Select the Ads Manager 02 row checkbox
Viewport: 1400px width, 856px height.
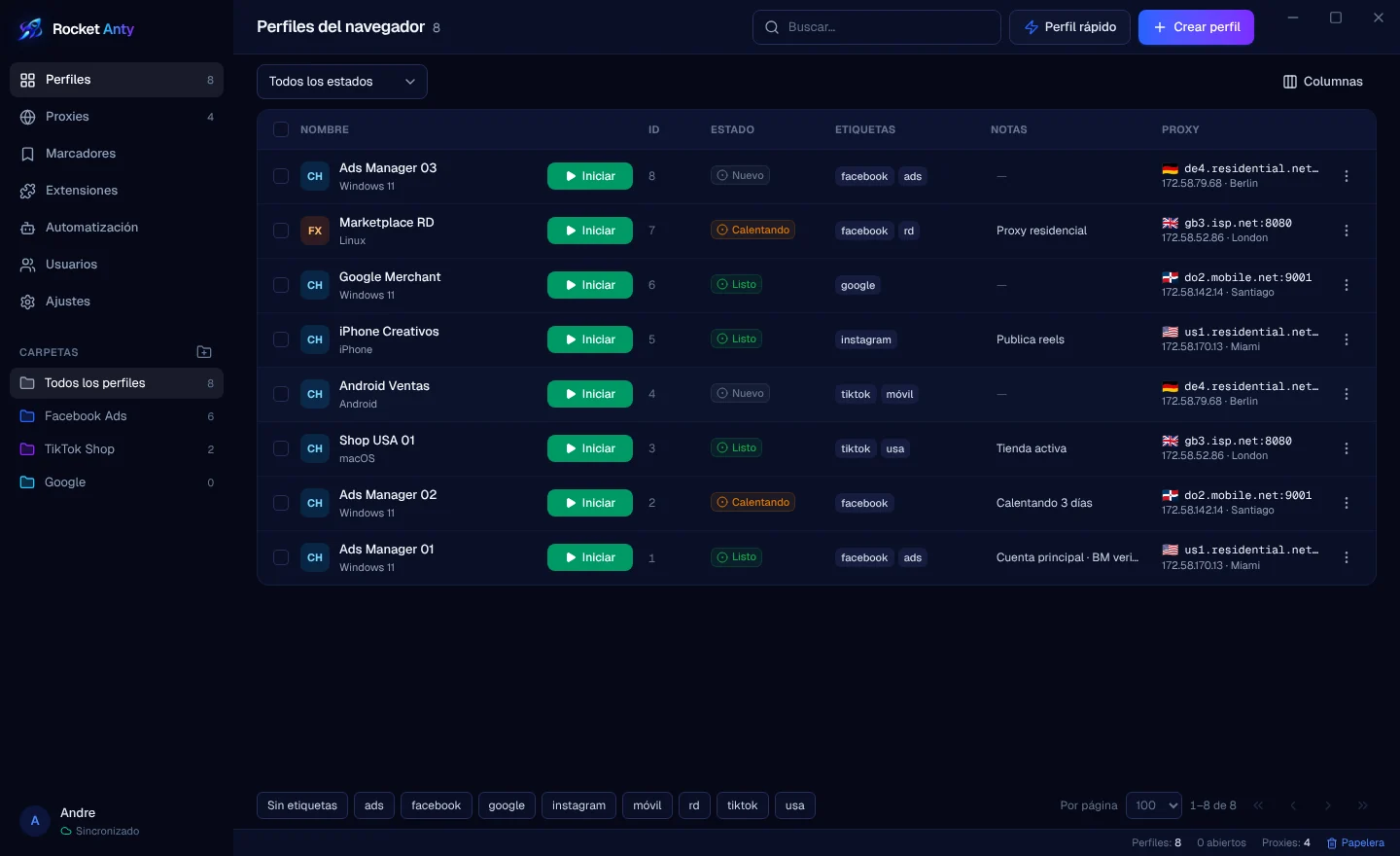pos(281,503)
